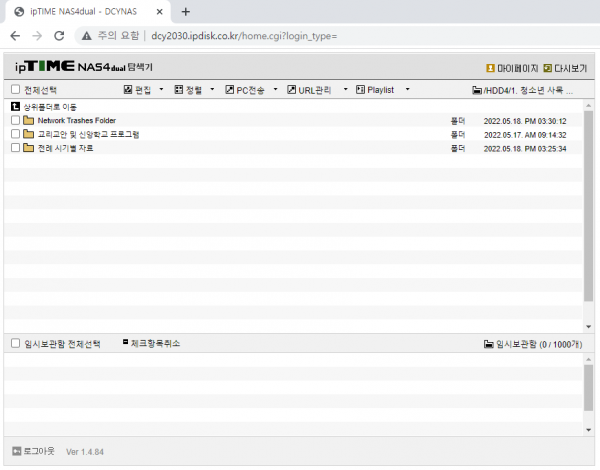
Task: Toggle the 임시보관함 전체선택 checkbox
Action: tap(15, 343)
